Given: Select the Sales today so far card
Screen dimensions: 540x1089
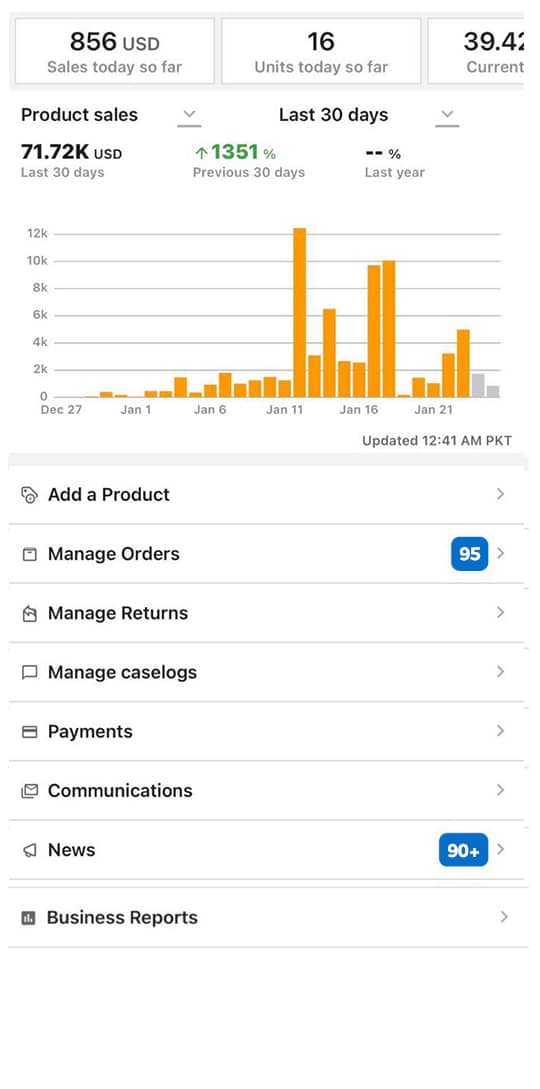Looking at the screenshot, I should coord(115,51).
